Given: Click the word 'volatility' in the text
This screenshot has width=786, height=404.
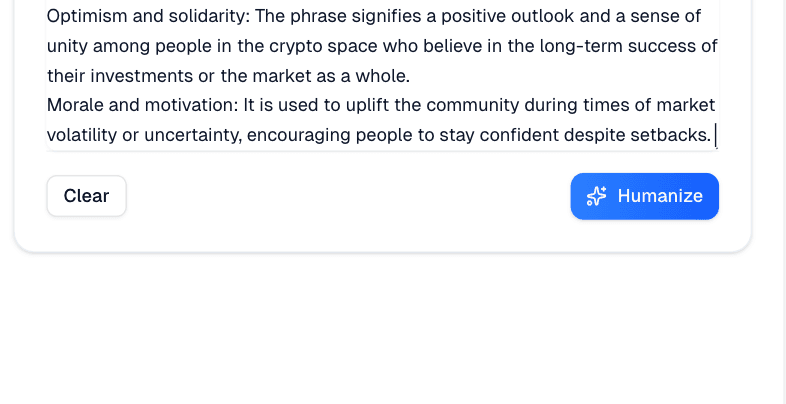Looking at the screenshot, I should click(x=82, y=135).
